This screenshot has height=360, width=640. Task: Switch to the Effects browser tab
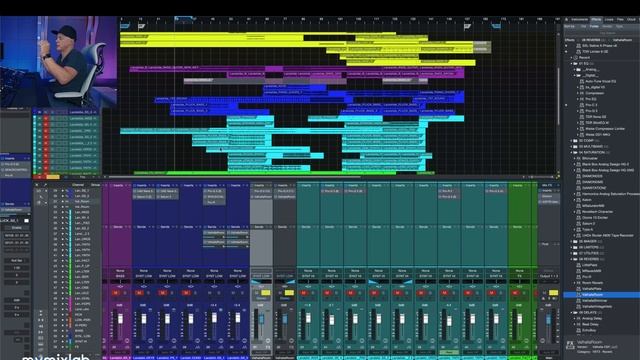pyautogui.click(x=596, y=19)
